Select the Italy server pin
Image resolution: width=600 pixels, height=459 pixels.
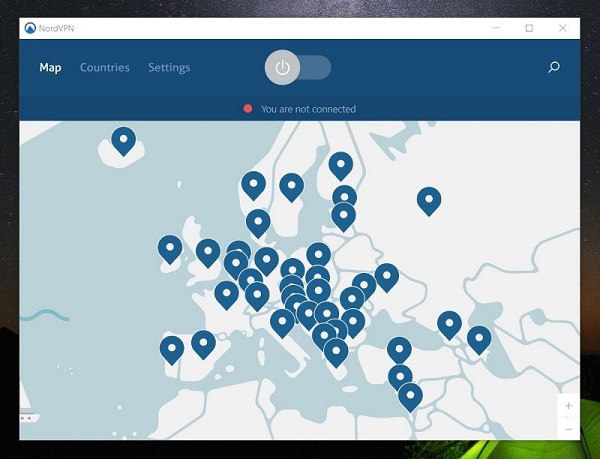[x=282, y=323]
